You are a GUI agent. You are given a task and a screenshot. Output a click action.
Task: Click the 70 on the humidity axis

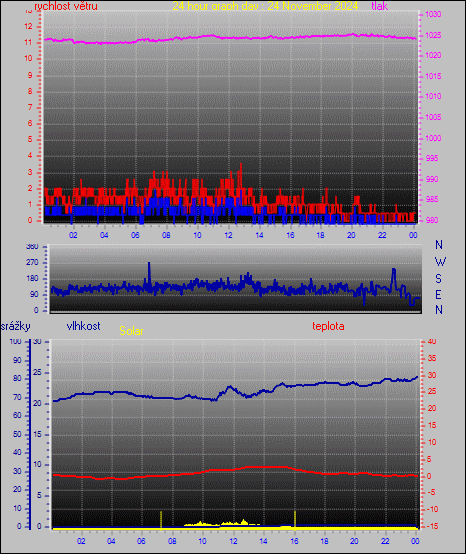(17, 397)
